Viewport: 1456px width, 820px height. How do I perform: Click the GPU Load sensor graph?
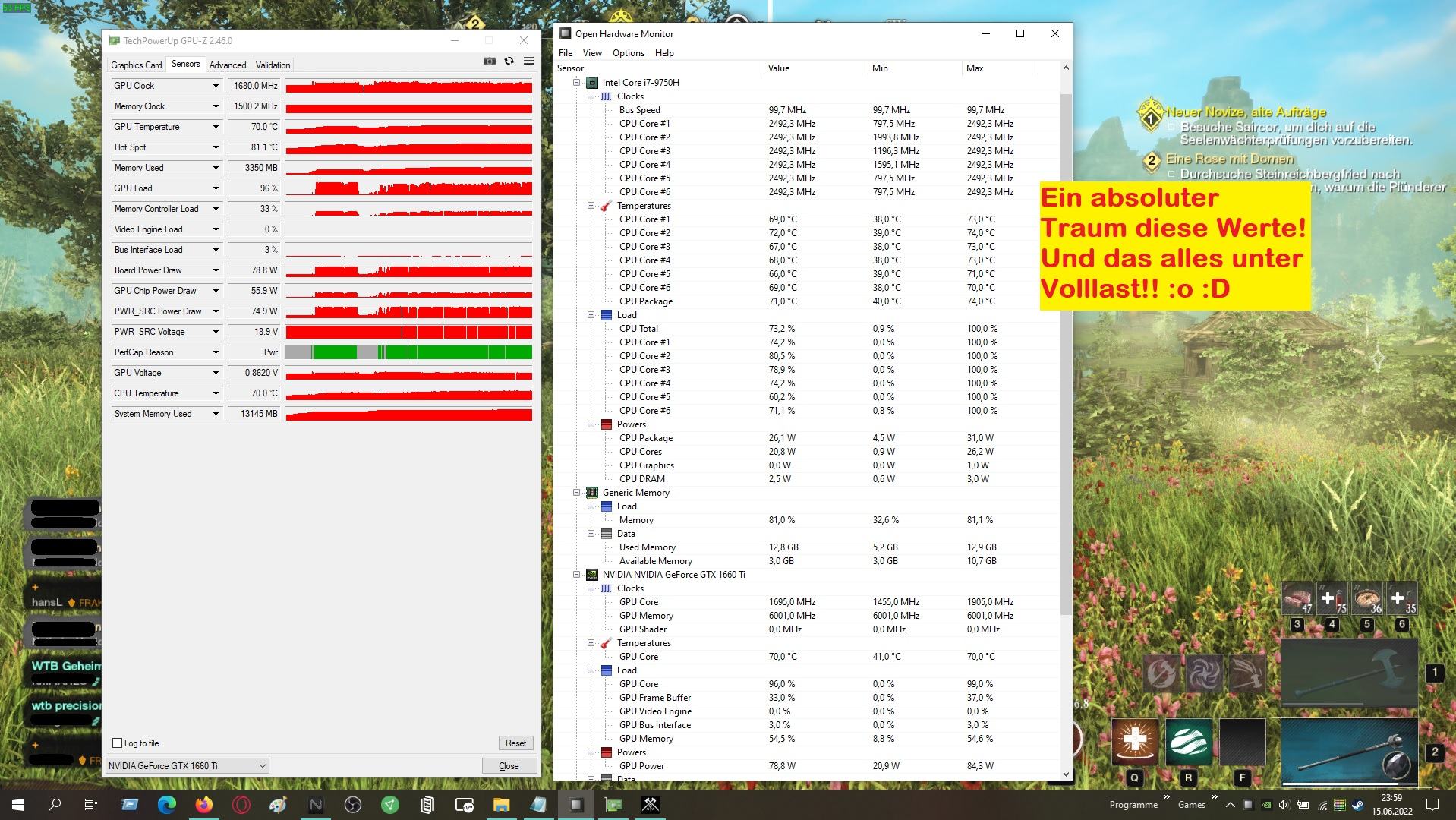(408, 188)
